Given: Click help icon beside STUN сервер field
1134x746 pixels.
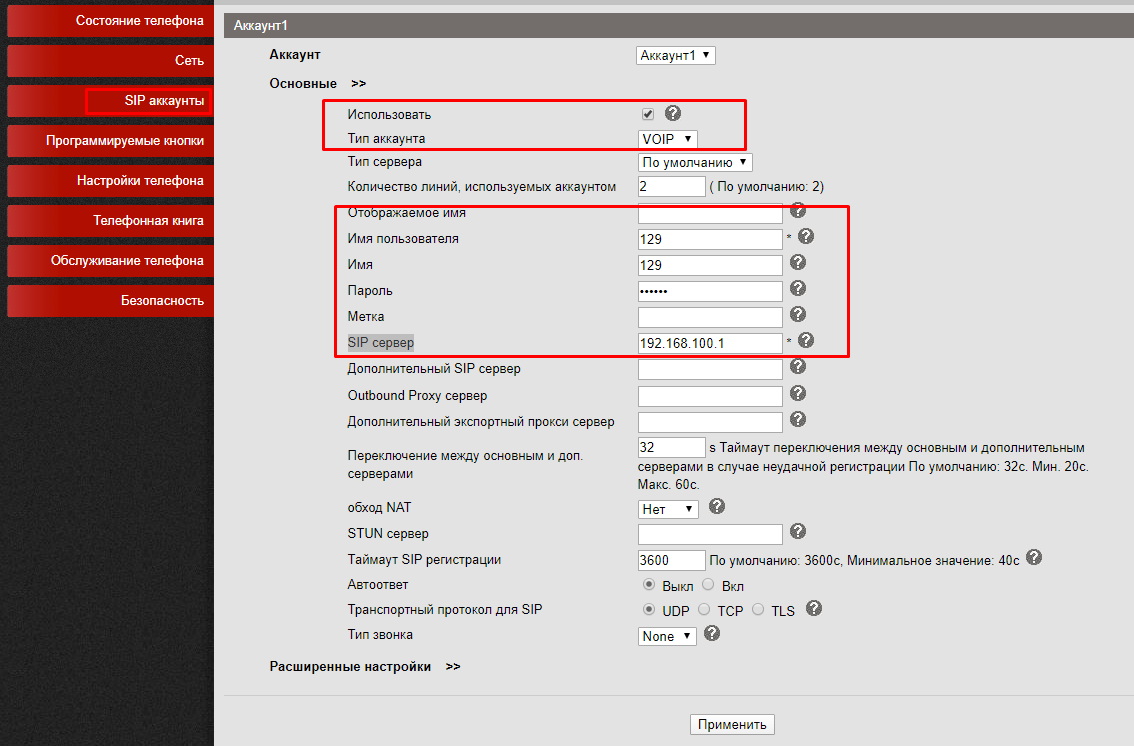Looking at the screenshot, I should pos(797,532).
